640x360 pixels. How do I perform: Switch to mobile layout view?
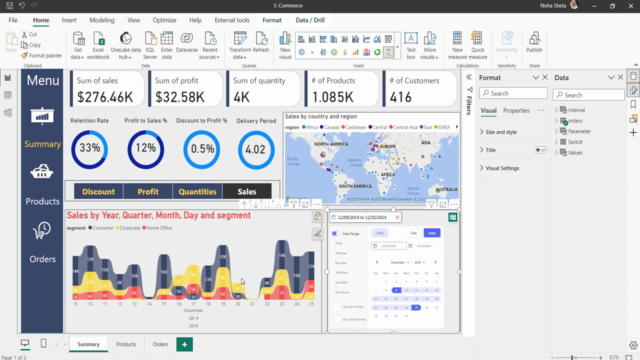43,344
